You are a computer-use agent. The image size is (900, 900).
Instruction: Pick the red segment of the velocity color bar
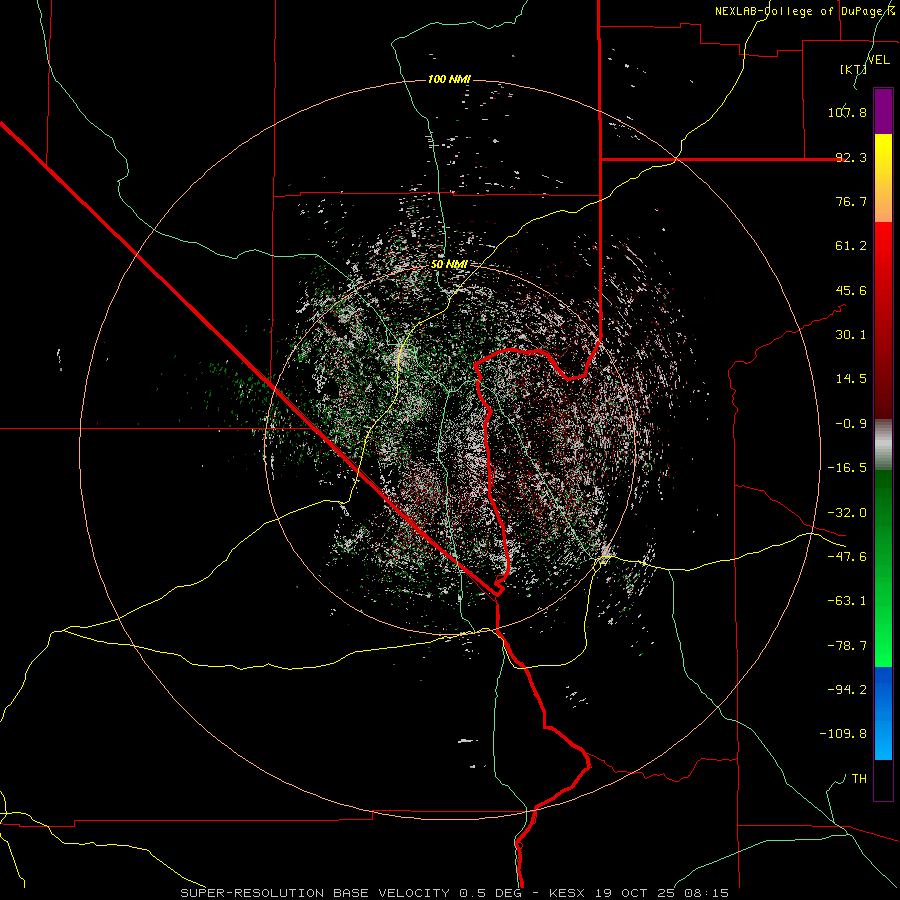tap(883, 320)
